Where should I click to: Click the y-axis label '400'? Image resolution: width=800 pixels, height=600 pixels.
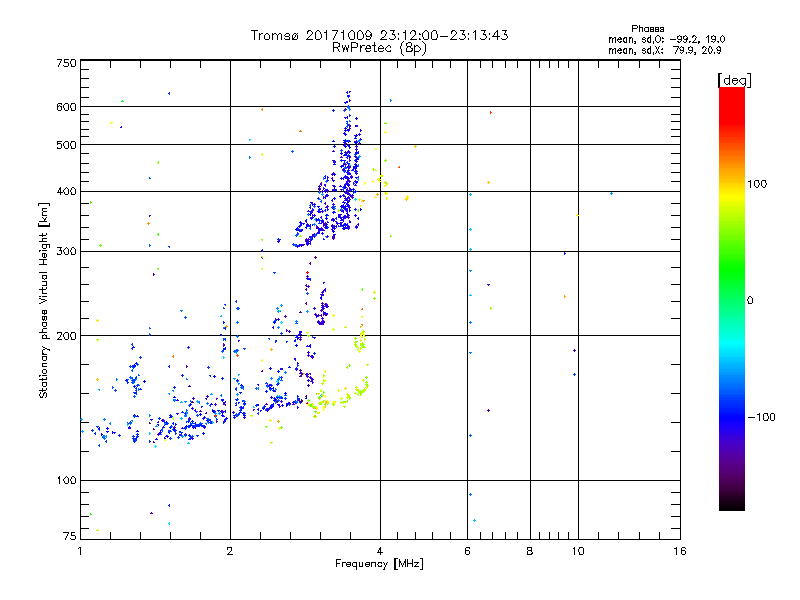click(x=66, y=191)
